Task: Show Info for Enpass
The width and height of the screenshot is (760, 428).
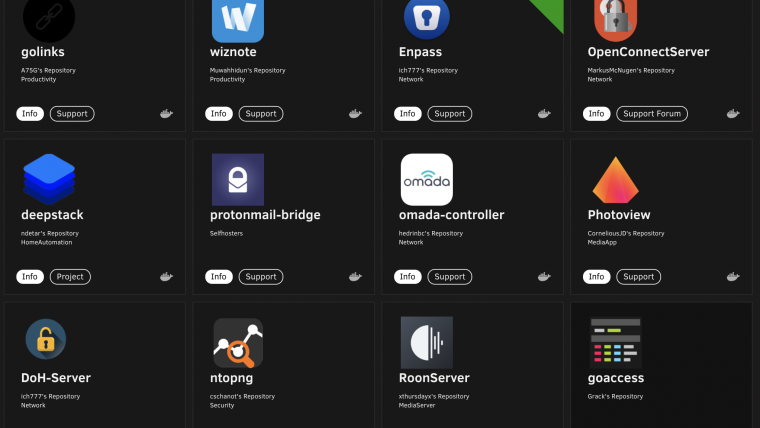Action: 408,114
